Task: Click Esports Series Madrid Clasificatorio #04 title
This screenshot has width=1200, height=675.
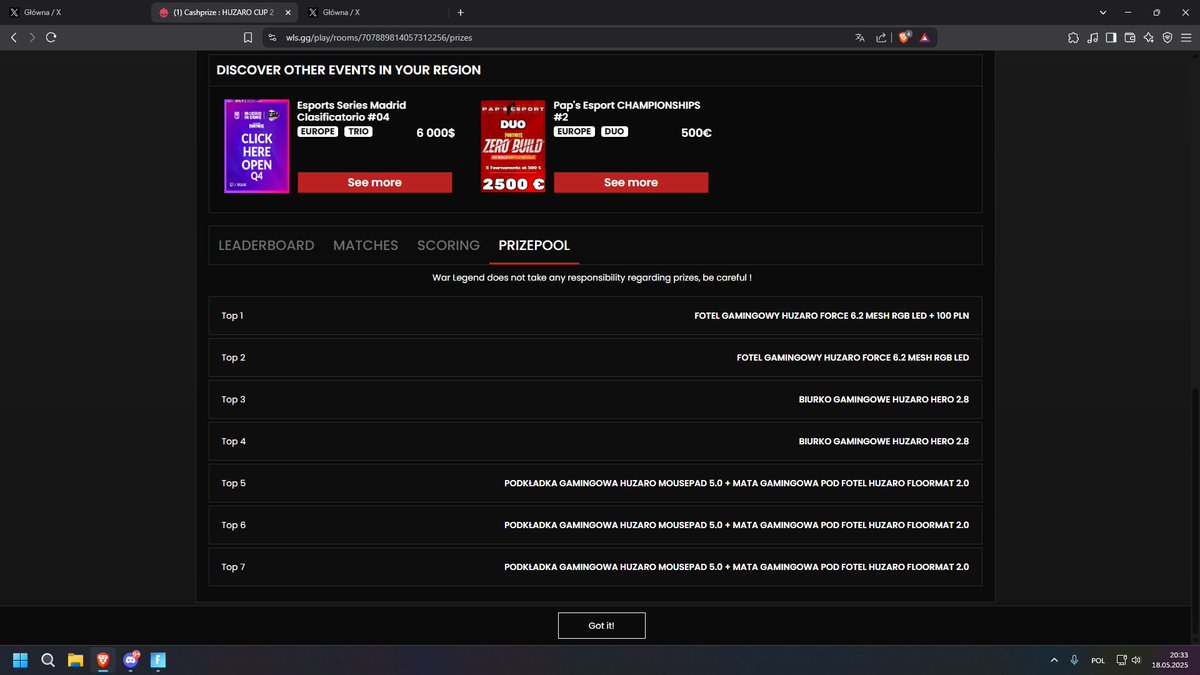Action: pos(351,111)
